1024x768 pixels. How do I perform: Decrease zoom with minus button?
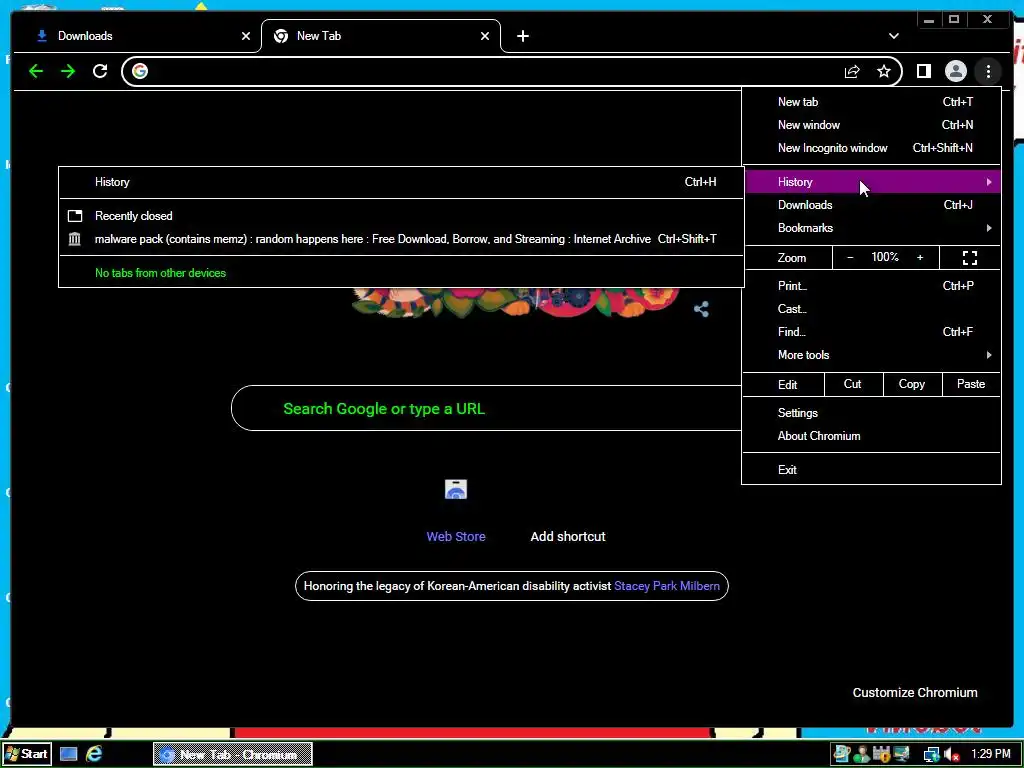[850, 258]
